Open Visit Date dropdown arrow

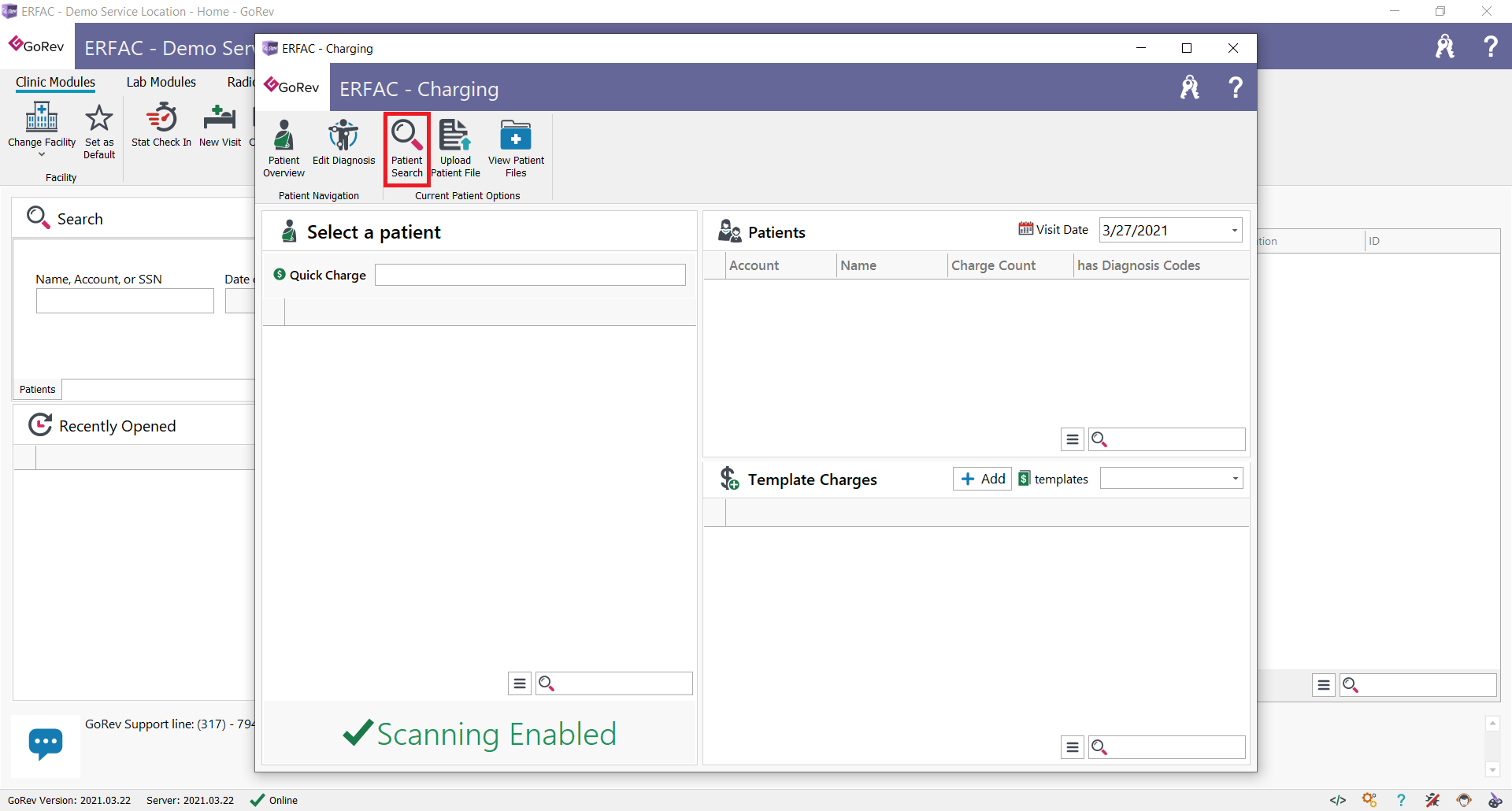point(1234,231)
